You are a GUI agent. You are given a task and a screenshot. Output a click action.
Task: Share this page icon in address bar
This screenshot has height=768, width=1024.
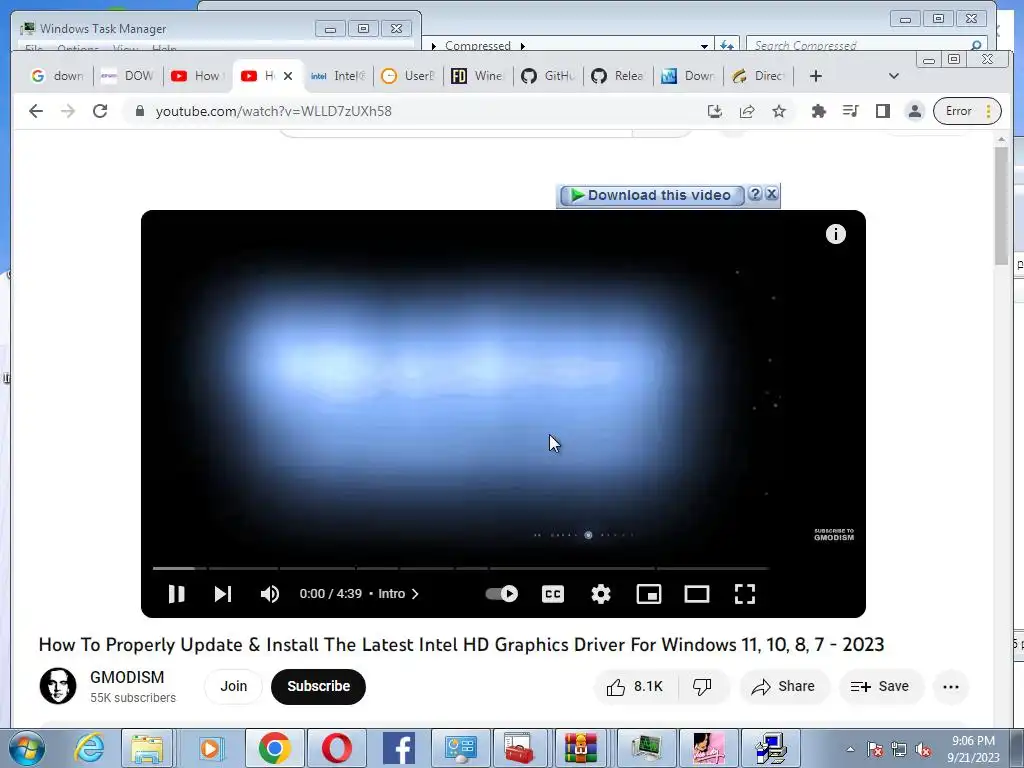pos(747,111)
